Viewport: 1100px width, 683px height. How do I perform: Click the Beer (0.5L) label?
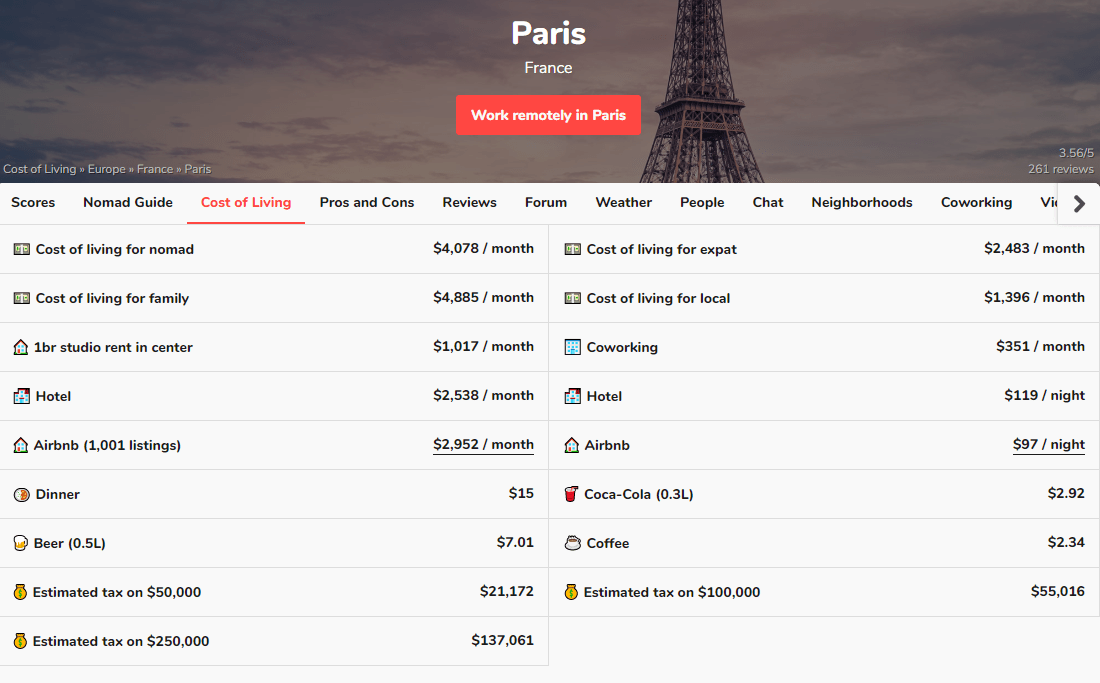pos(69,543)
